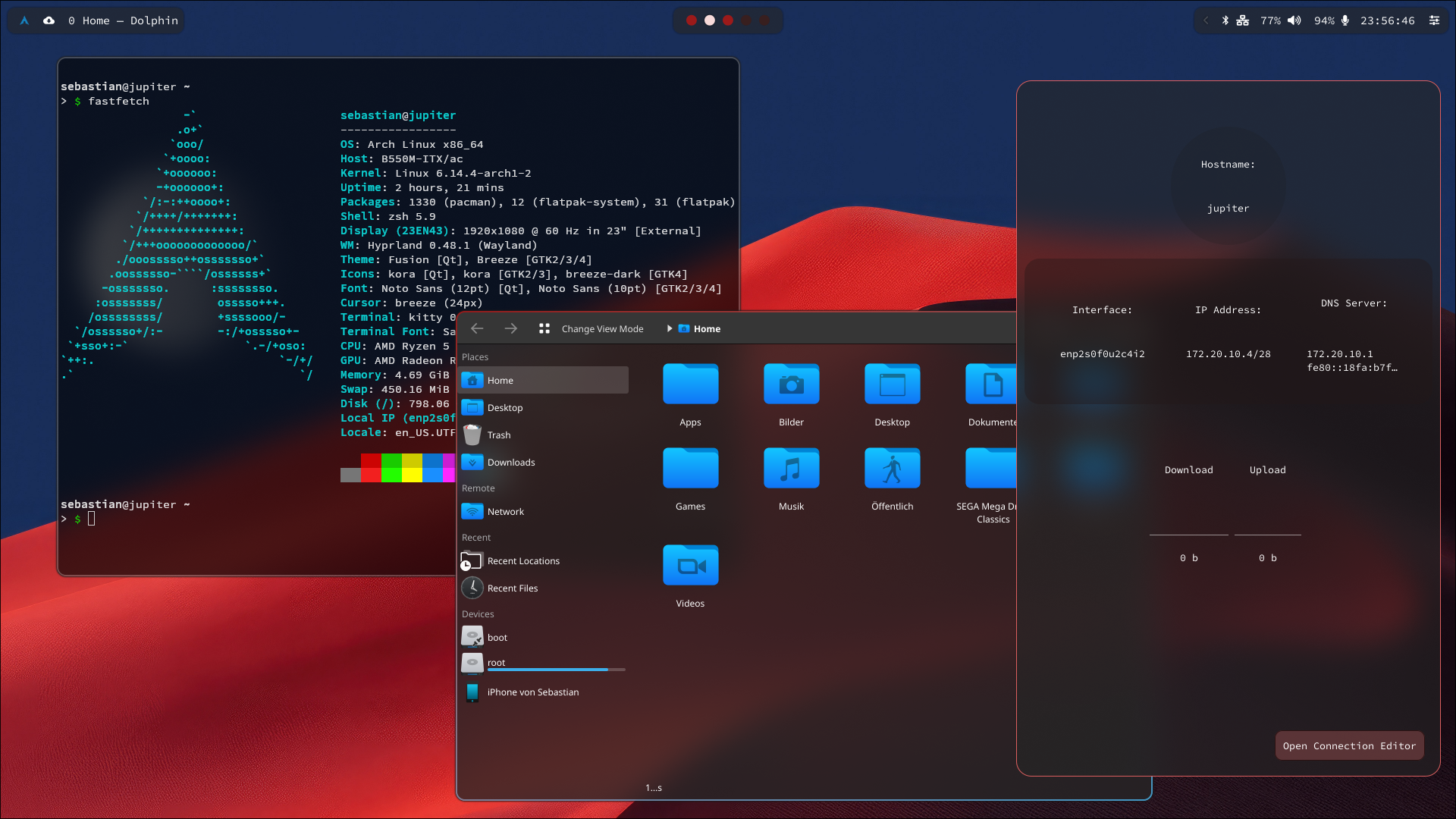1456x819 pixels.
Task: Click the speaker volume icon
Action: (x=1294, y=20)
